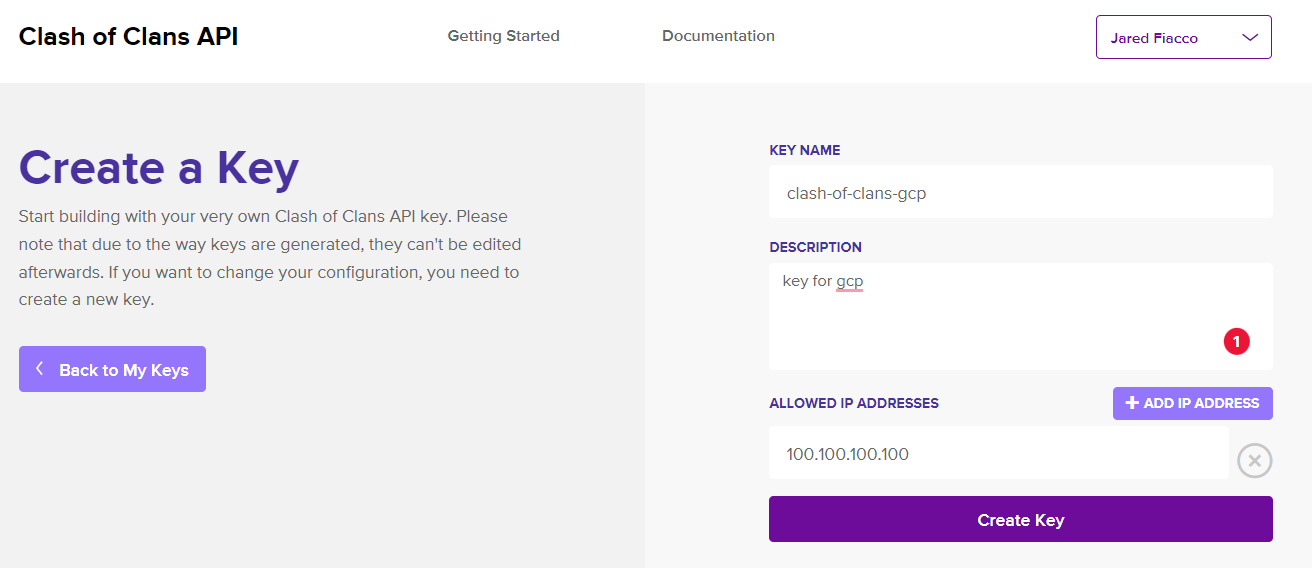Focus the Key Name input field
Screen dimensions: 1312x568
(x=1021, y=192)
